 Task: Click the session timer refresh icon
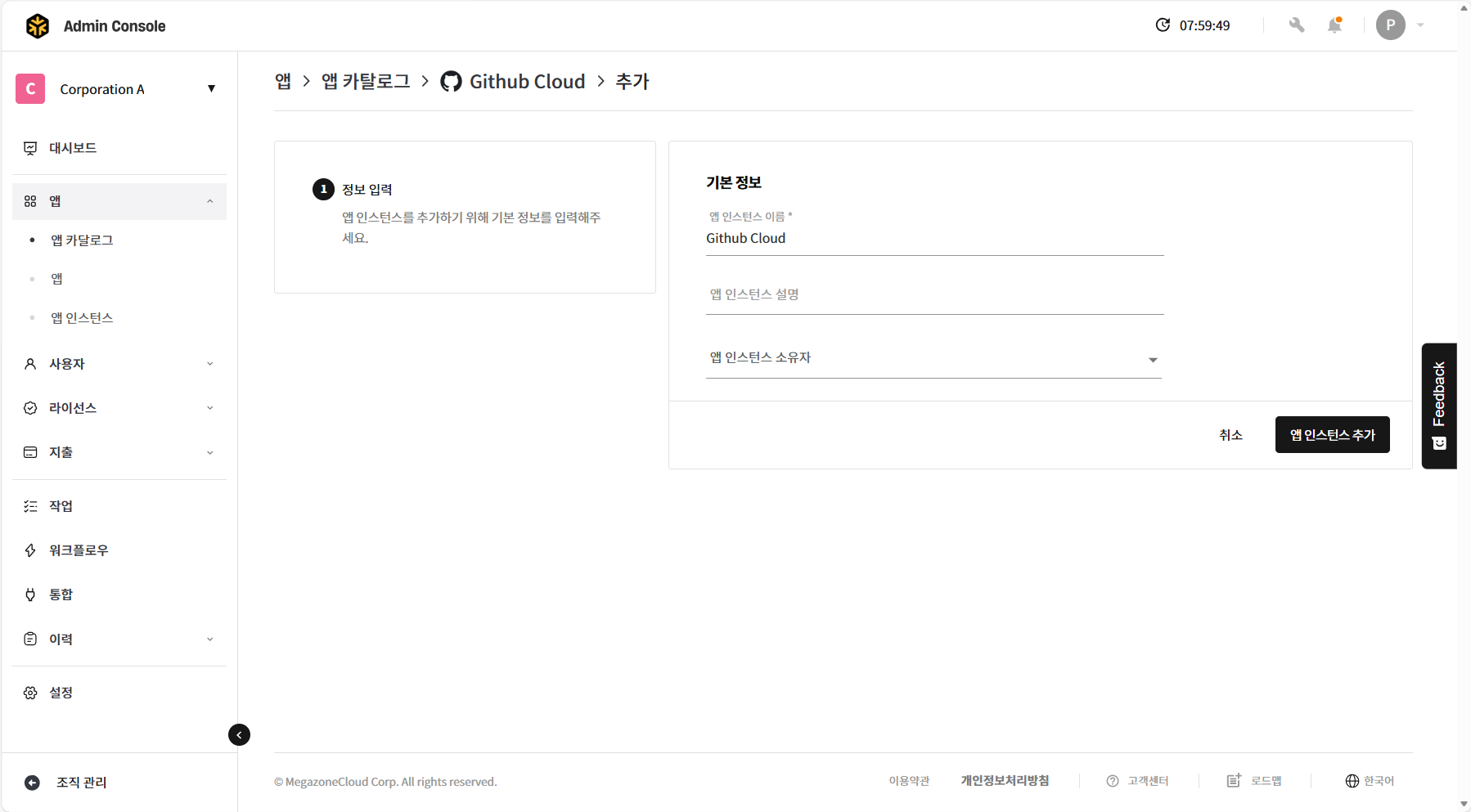[x=1163, y=25]
